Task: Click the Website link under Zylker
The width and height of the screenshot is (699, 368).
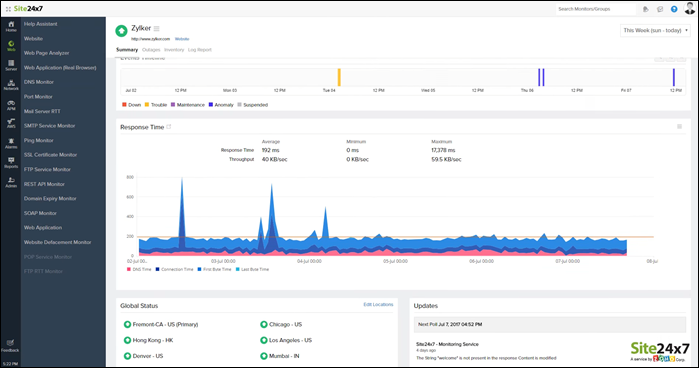Action: pyautogui.click(x=182, y=39)
